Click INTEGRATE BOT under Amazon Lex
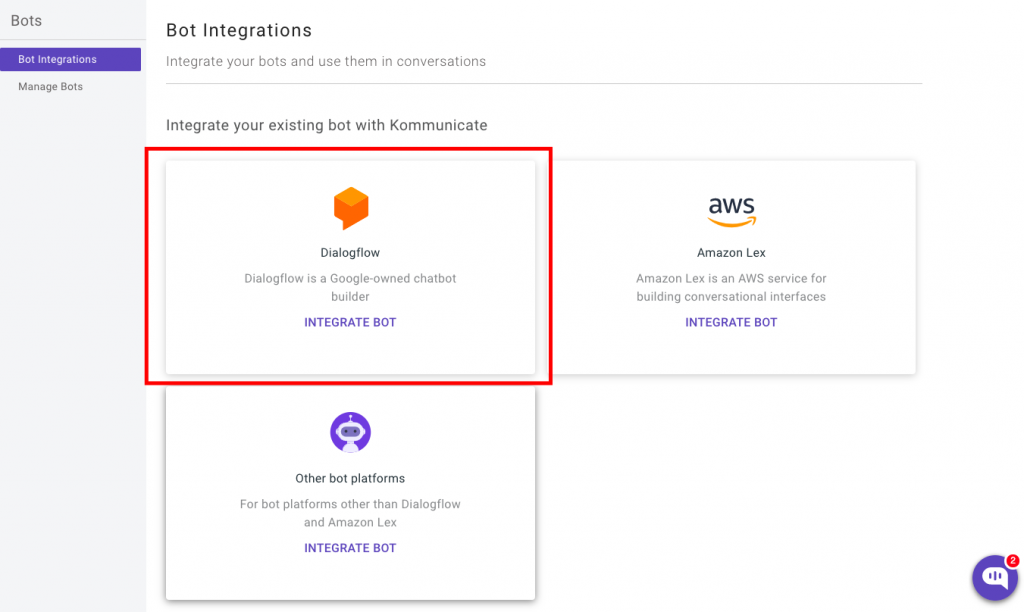1024x612 pixels. 731,322
